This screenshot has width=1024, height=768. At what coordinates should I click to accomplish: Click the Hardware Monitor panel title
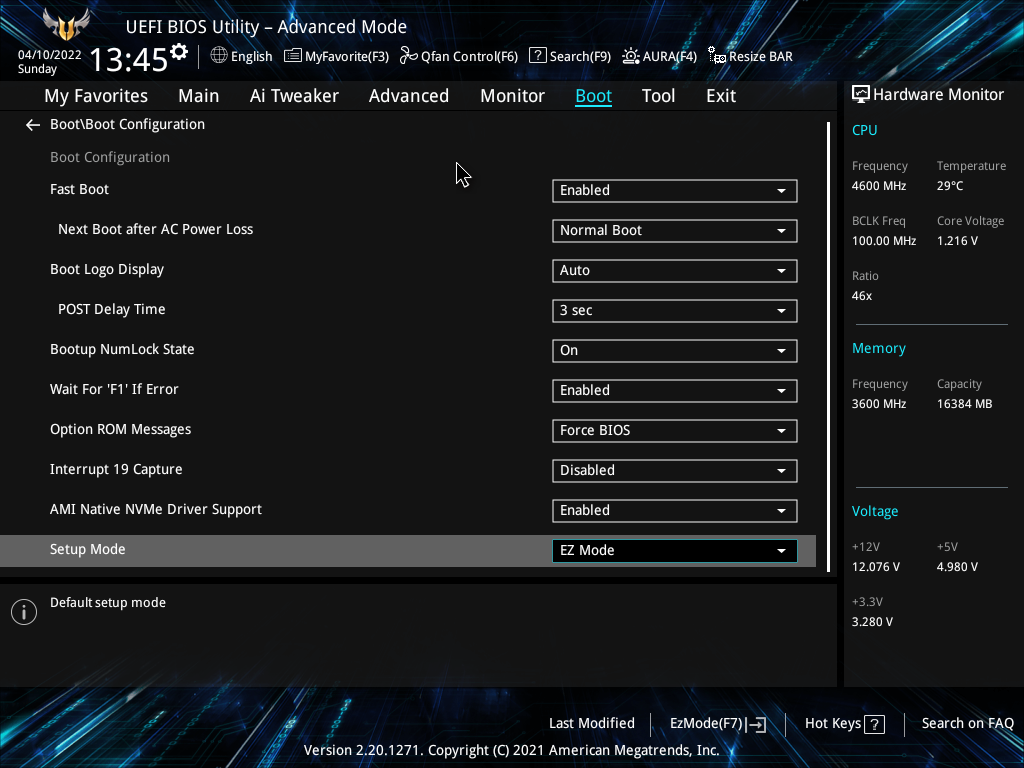(x=938, y=95)
